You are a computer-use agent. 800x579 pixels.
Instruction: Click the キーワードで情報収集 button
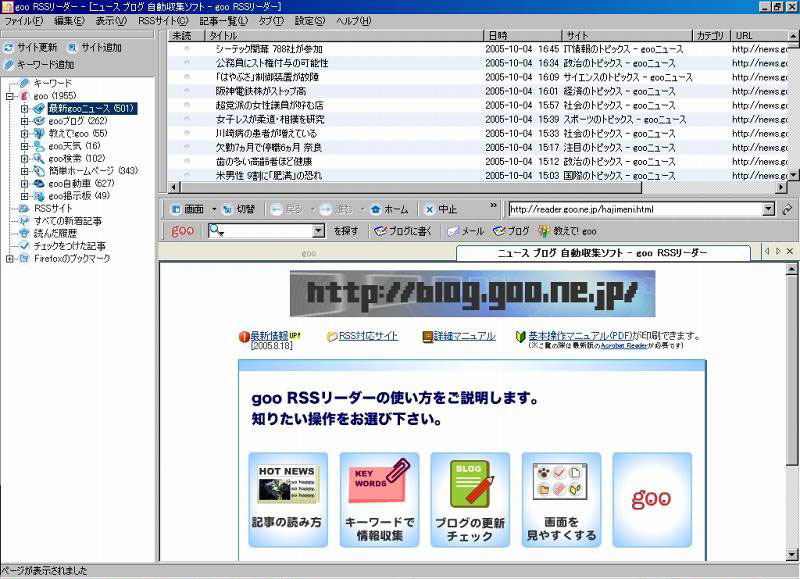(x=380, y=499)
